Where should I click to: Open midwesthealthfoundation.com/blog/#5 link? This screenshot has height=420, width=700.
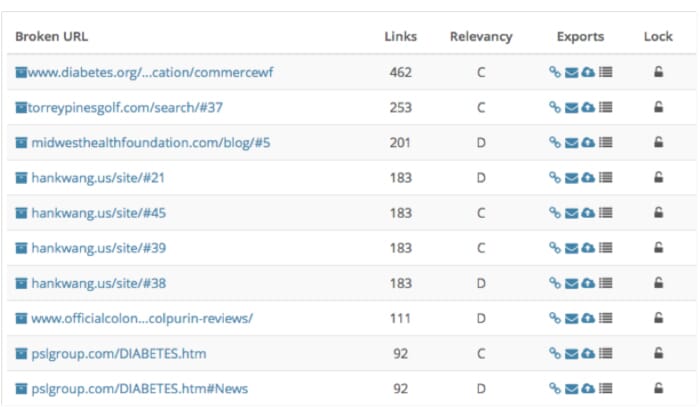pyautogui.click(x=151, y=143)
